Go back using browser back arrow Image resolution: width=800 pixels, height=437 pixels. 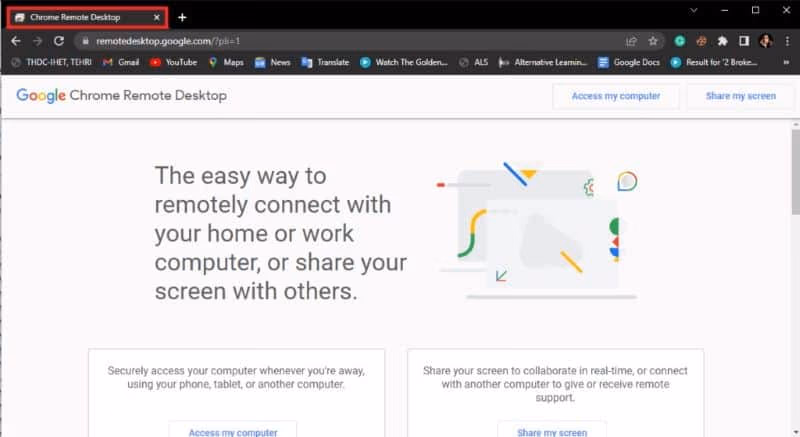point(16,41)
